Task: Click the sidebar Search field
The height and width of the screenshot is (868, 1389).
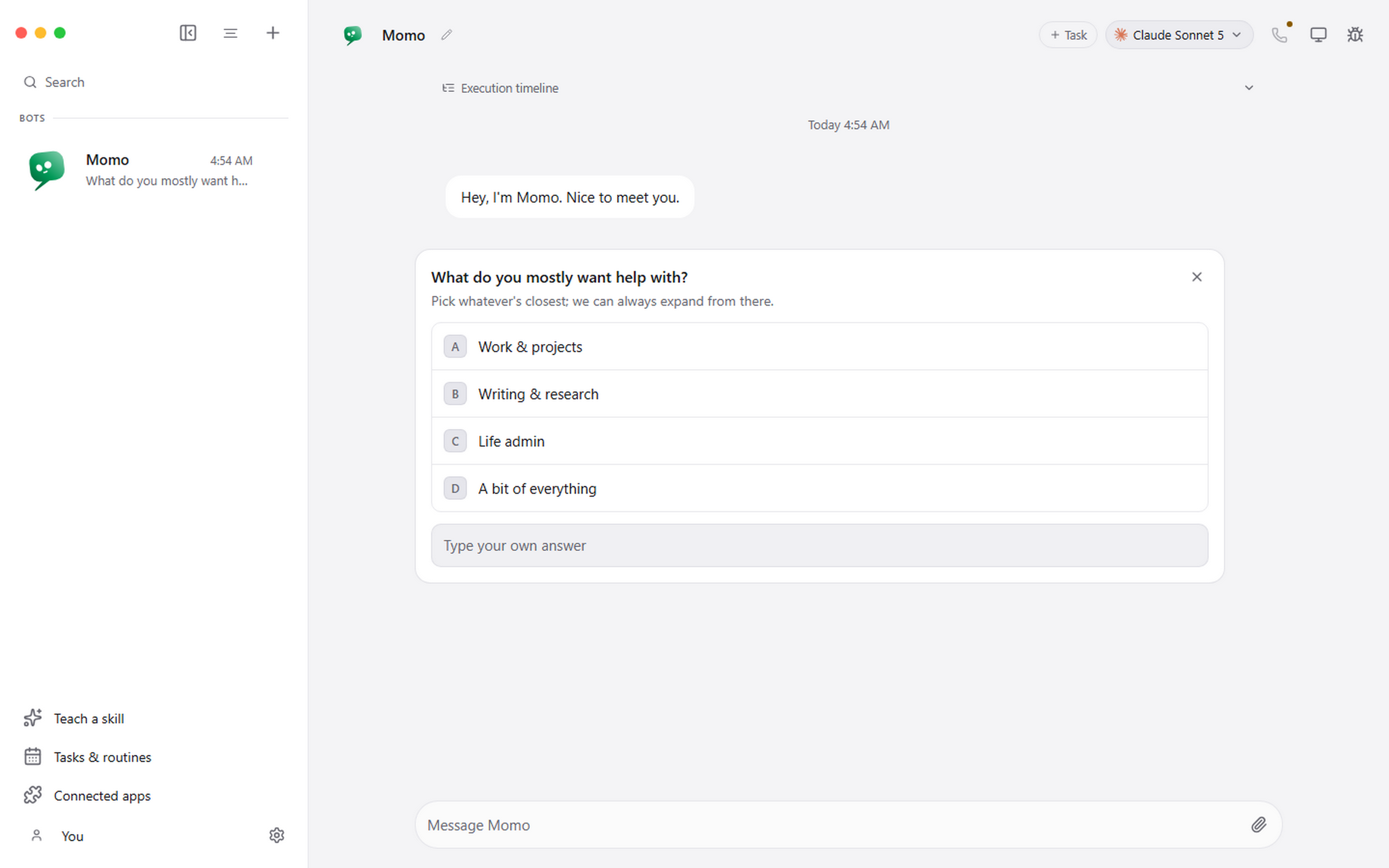Action: click(154, 82)
